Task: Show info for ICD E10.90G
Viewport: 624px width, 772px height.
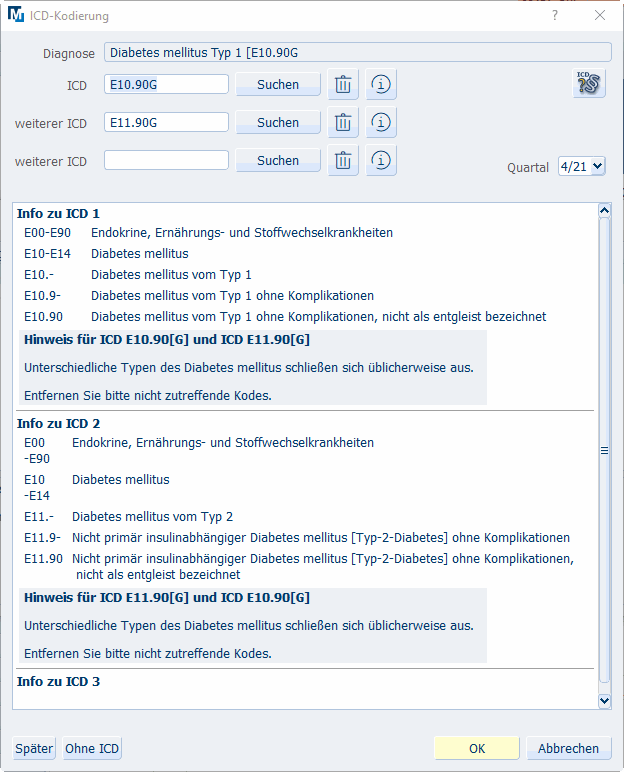Action: [x=381, y=85]
